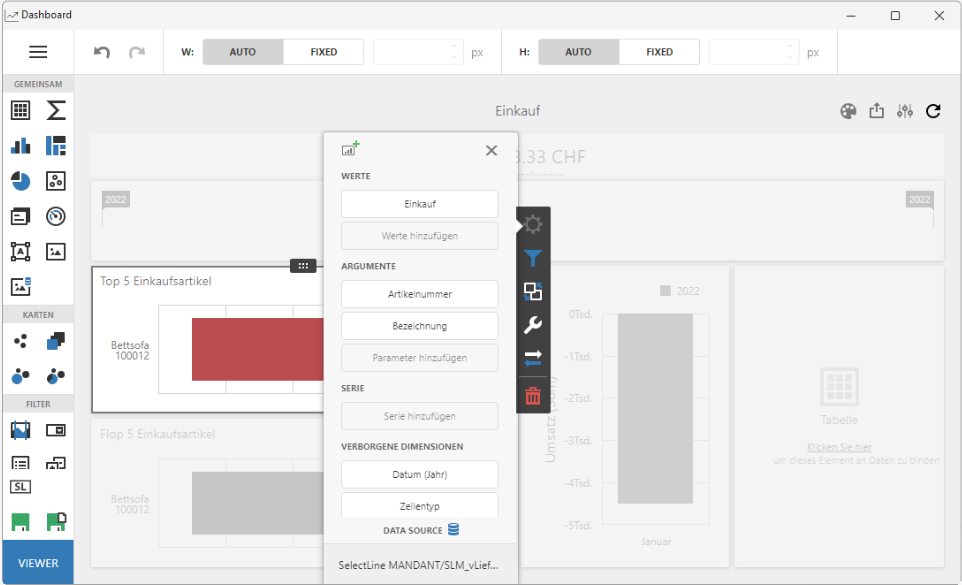Viewport: 962px width, 585px height.
Task: Open the color scheme palette
Action: [848, 111]
